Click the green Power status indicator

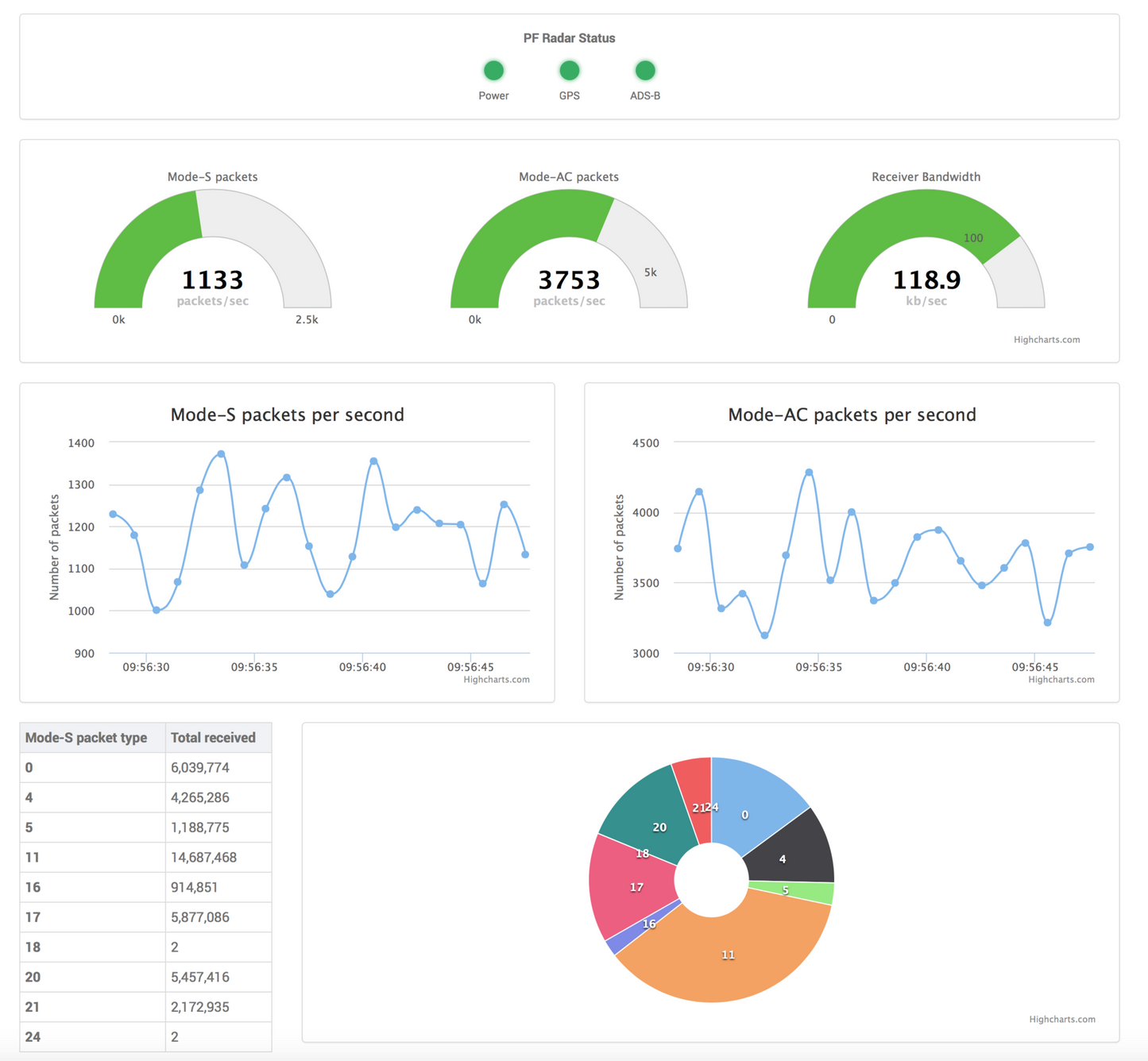(493, 71)
